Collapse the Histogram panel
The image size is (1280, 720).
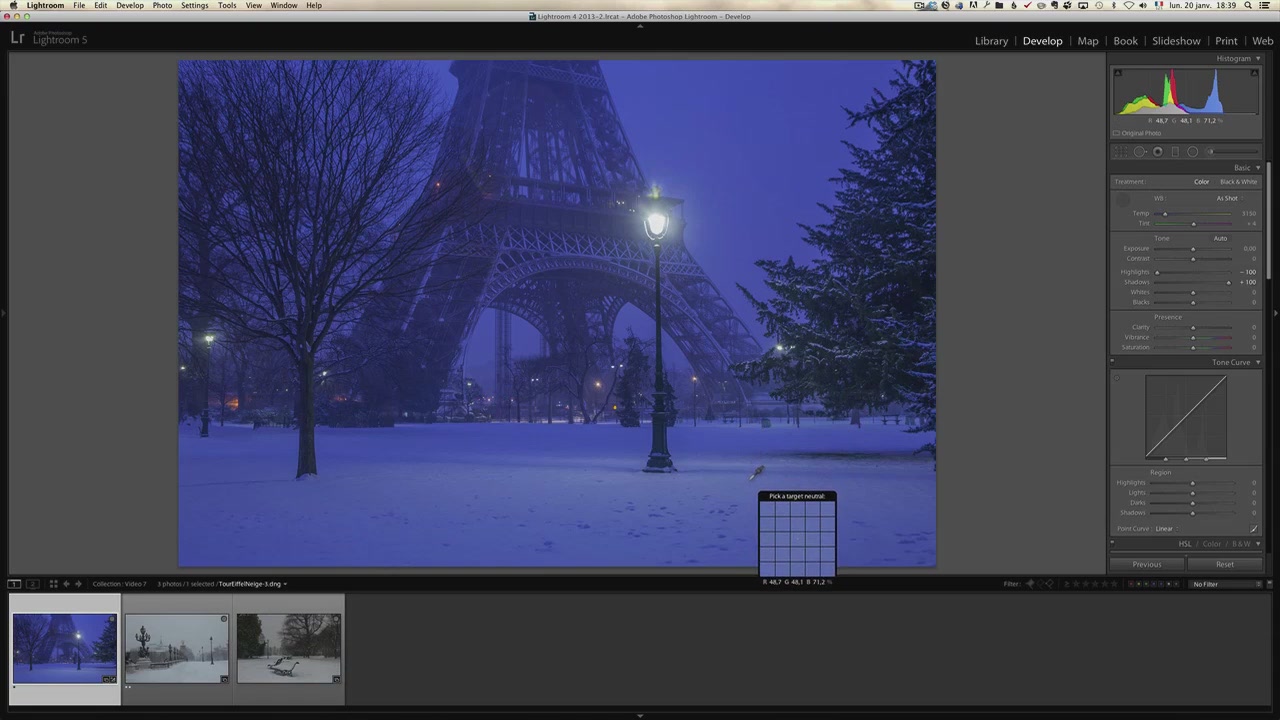(1258, 59)
